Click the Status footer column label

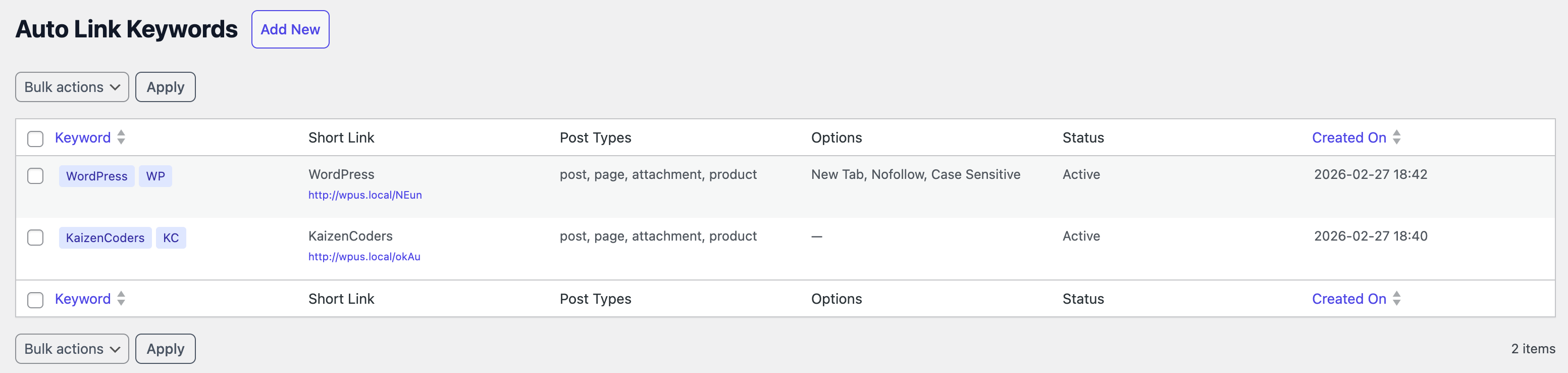(1083, 299)
